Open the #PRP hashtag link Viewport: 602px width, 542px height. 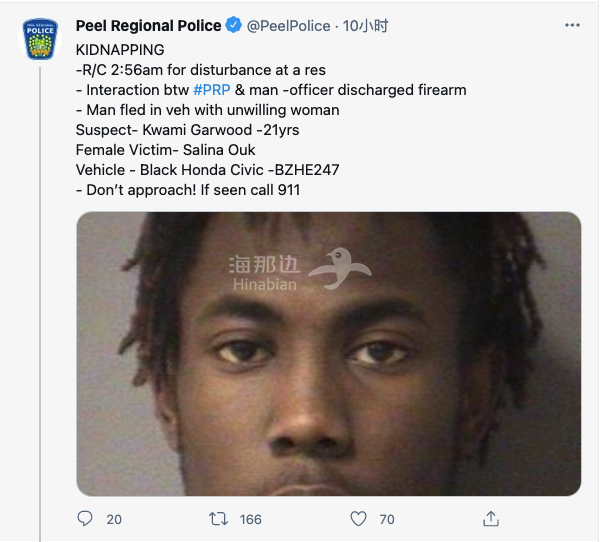click(x=212, y=90)
